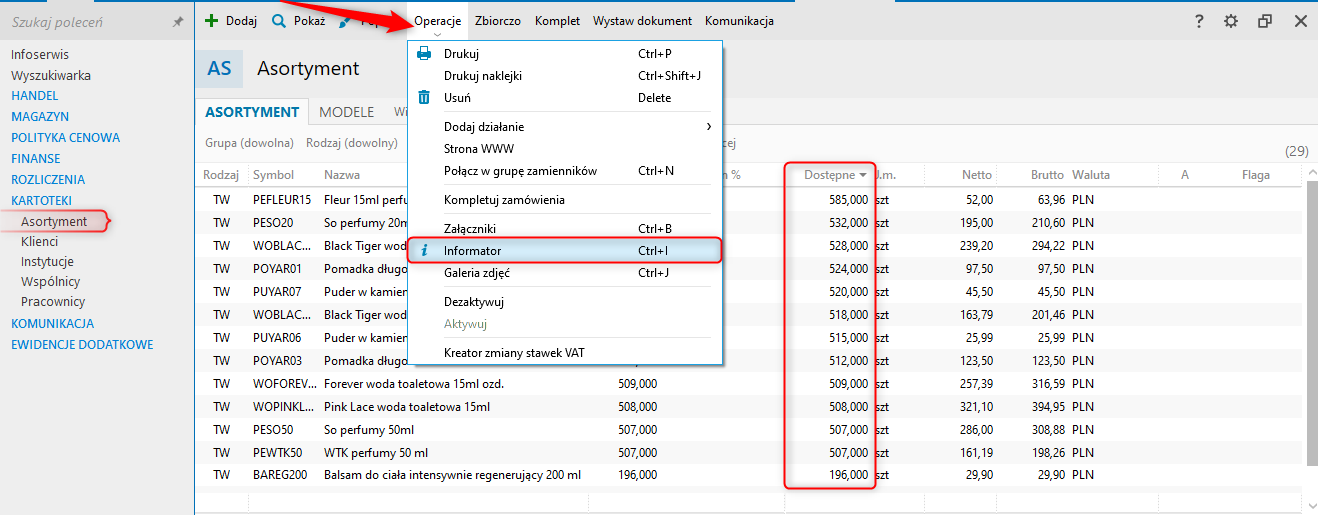Click the Waluta column header
Viewport: 1318px width, 515px height.
[x=1091, y=175]
